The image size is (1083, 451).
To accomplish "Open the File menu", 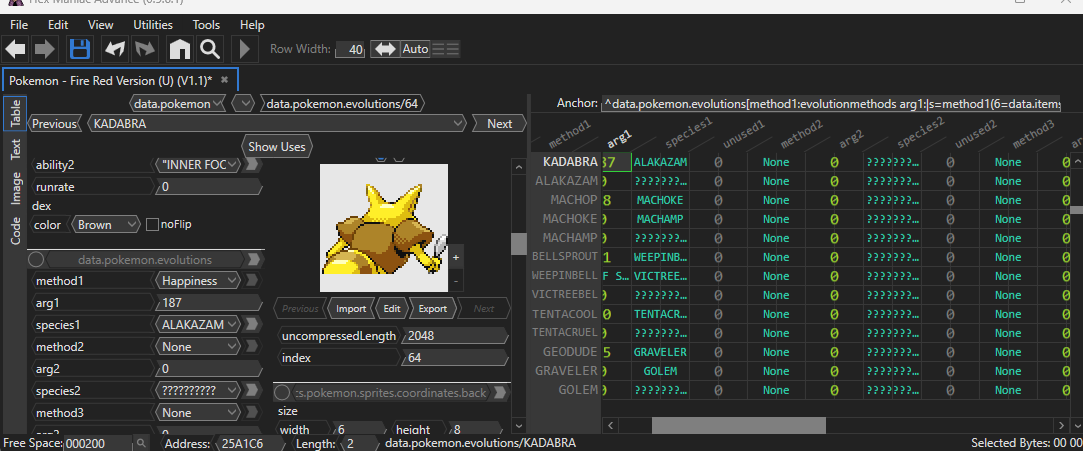I will coord(19,25).
